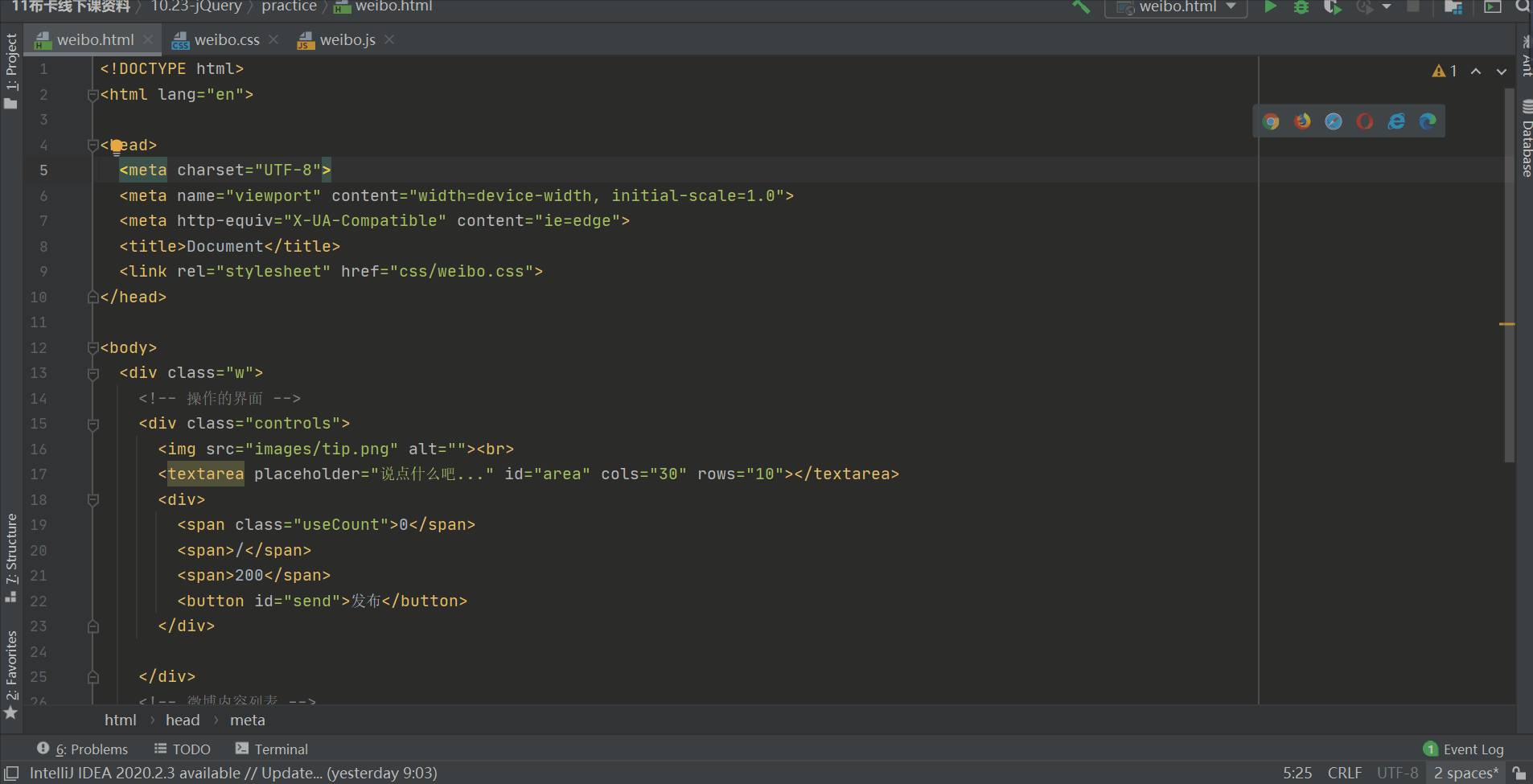Click the meta breadcrumb
Viewport: 1533px width, 784px height.
(x=247, y=720)
